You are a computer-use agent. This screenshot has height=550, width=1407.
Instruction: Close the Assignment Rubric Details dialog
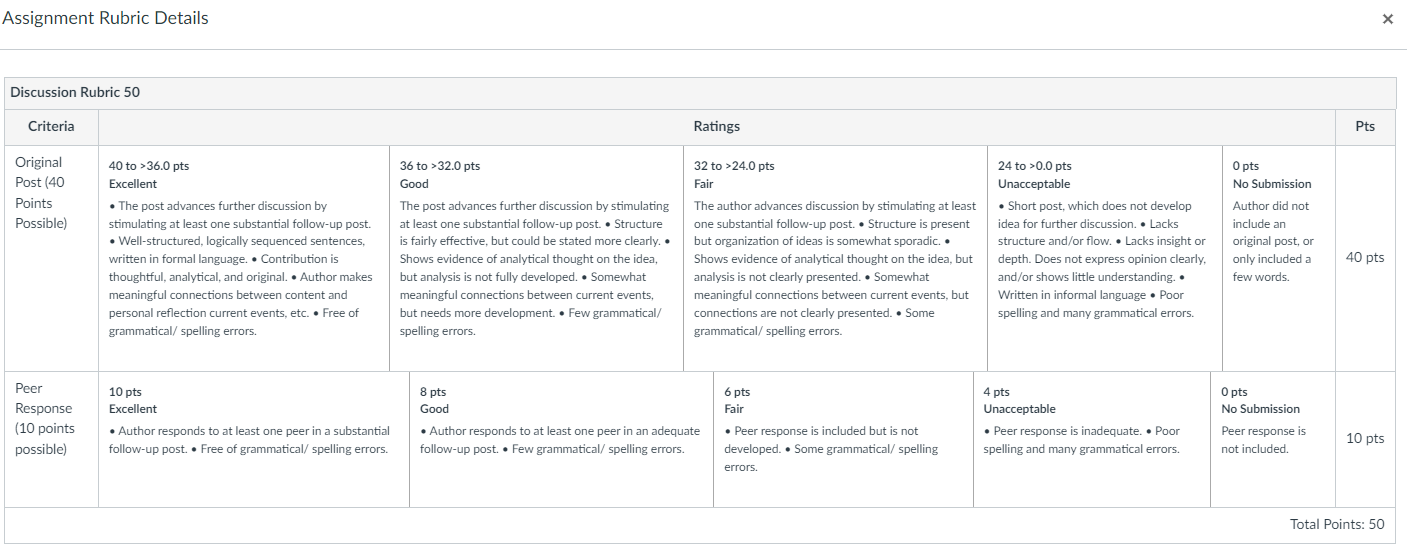(1387, 19)
